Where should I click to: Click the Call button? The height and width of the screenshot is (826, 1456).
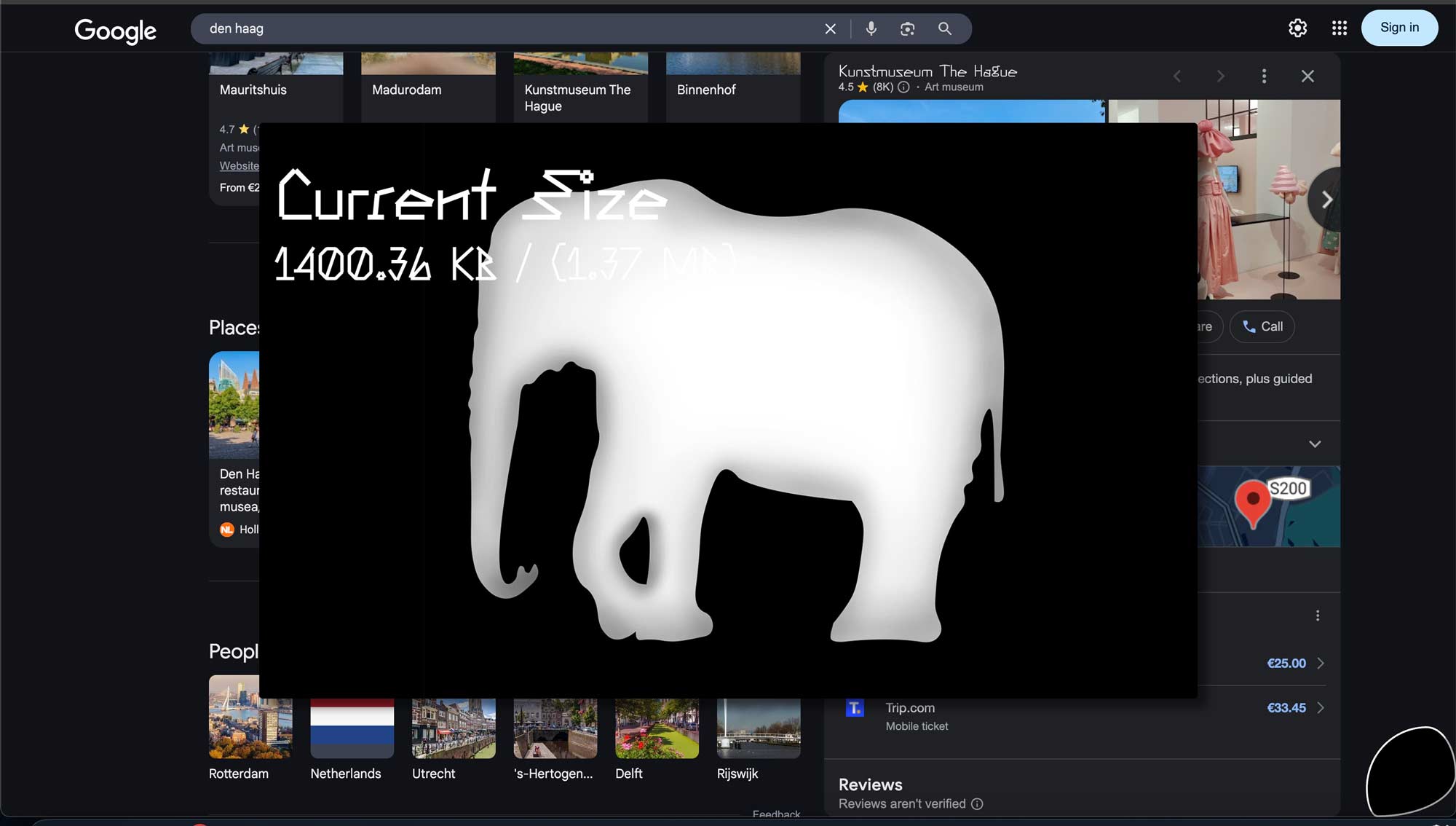click(1262, 326)
